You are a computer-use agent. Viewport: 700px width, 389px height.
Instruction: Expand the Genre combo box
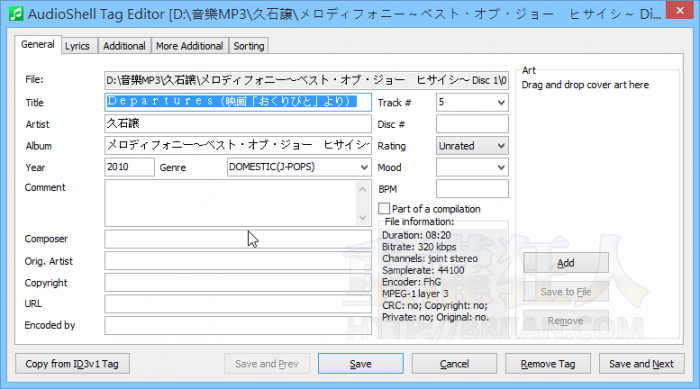[364, 167]
